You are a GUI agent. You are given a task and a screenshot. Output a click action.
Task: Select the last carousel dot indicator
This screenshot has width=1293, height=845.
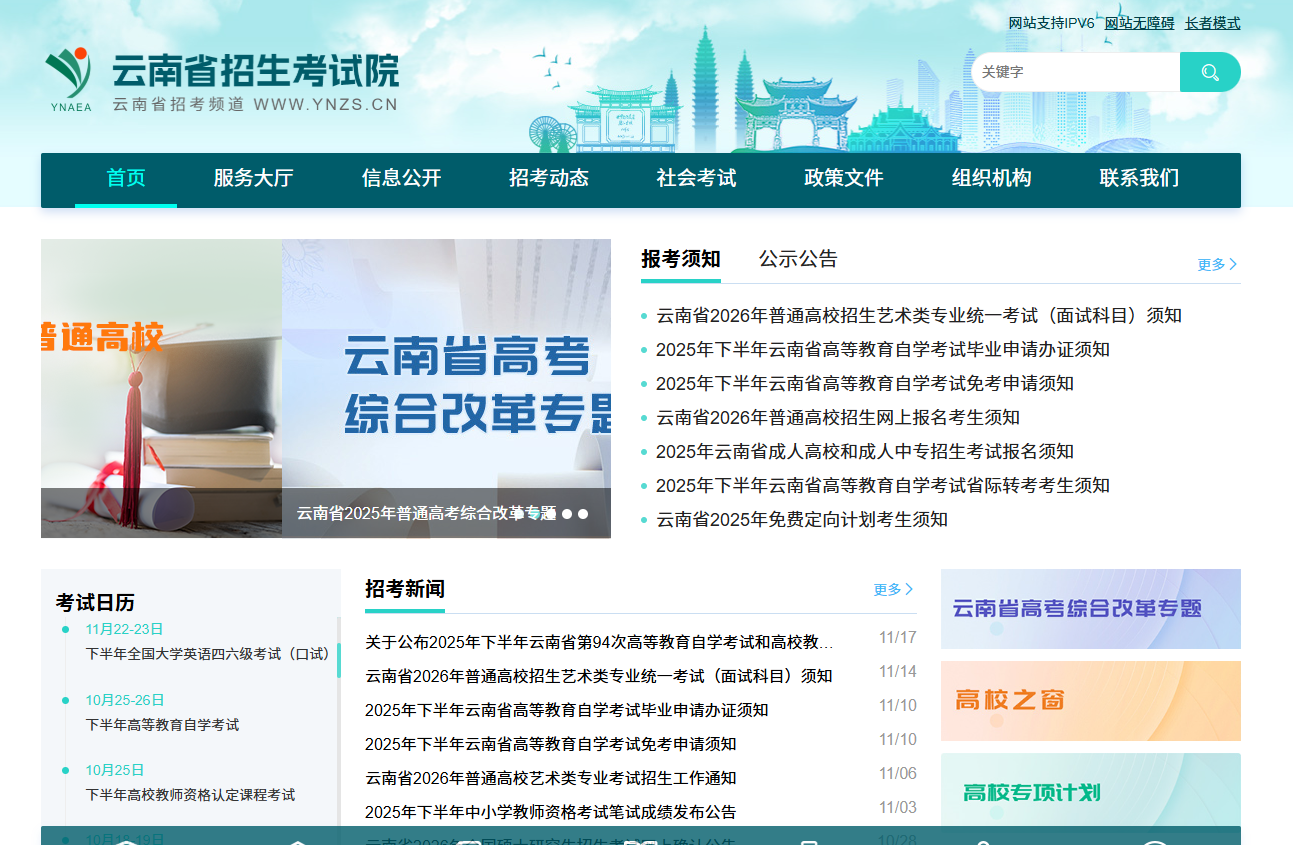coord(583,514)
